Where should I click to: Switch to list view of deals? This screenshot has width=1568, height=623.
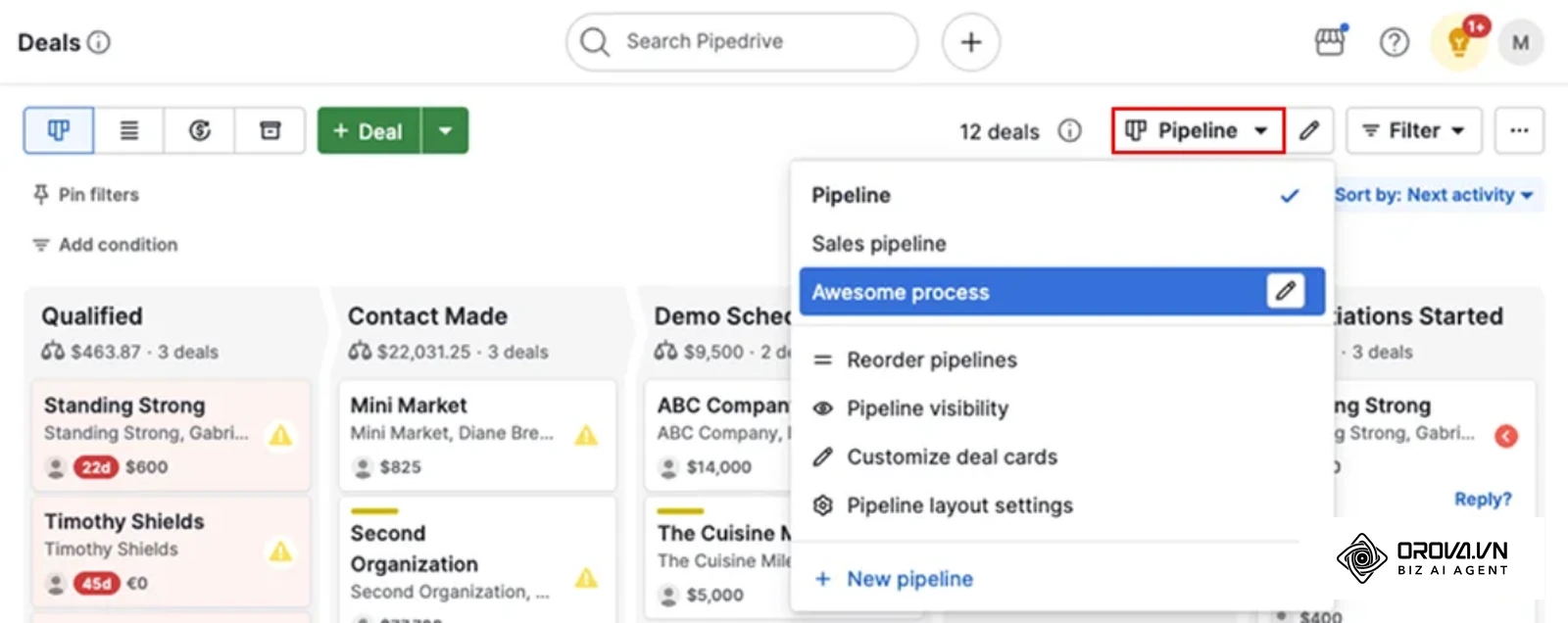click(129, 130)
